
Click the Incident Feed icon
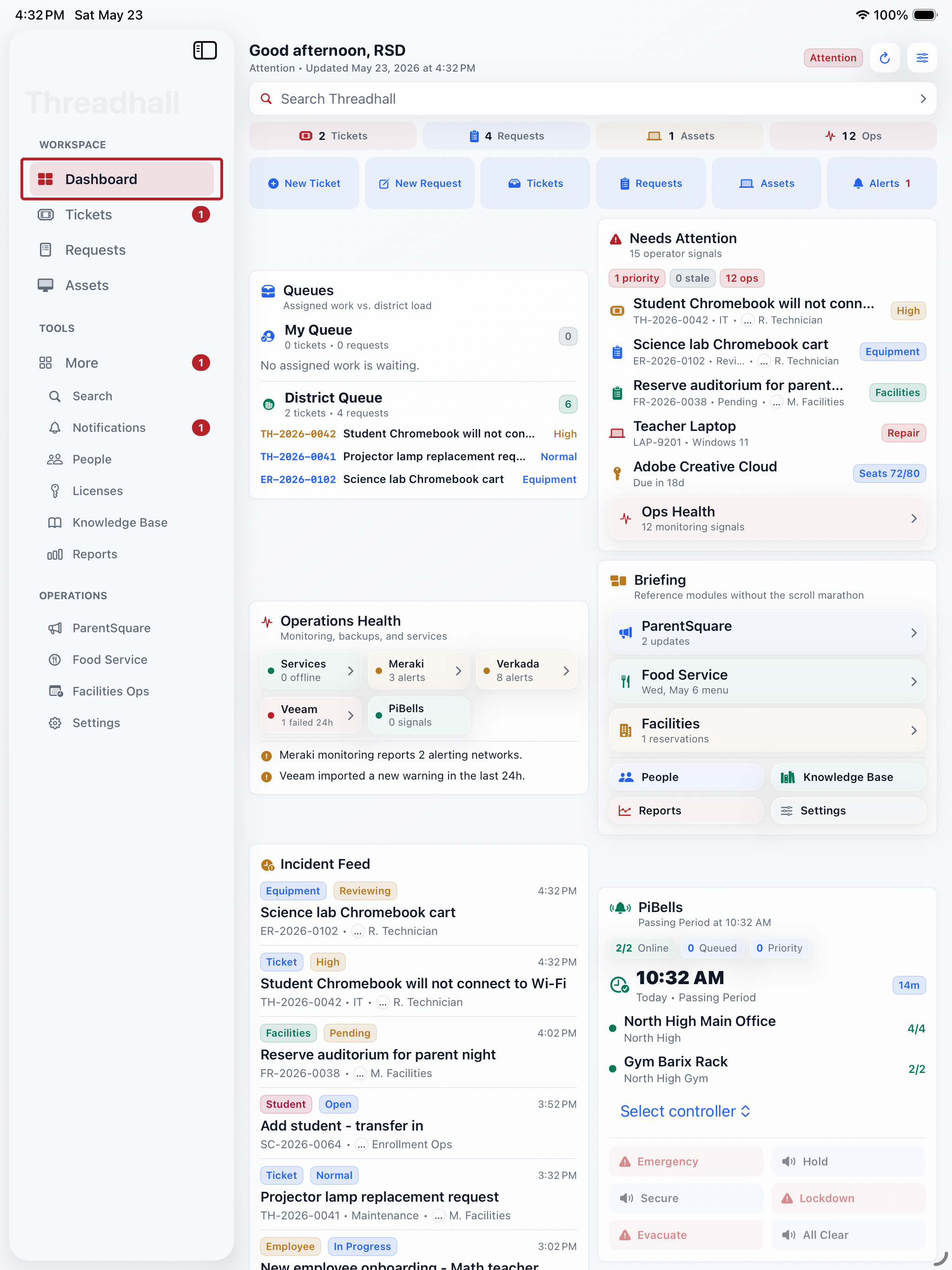[268, 865]
